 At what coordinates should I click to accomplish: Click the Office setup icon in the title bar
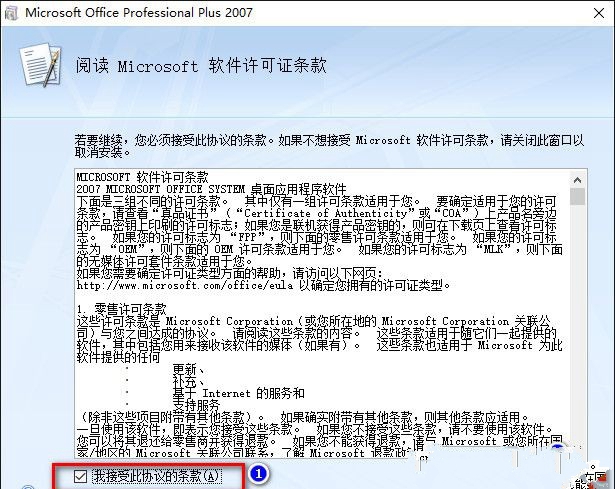(x=11, y=13)
